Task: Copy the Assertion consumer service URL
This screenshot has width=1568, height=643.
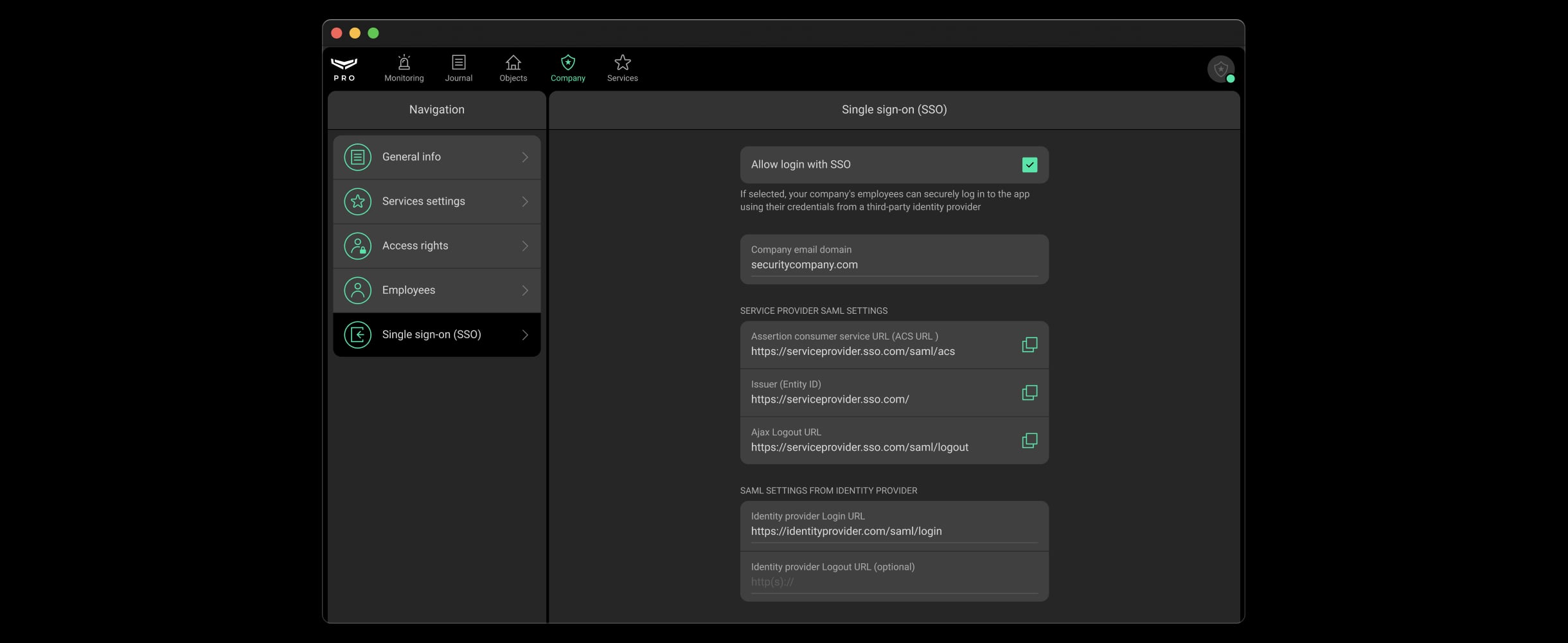Action: [x=1029, y=345]
